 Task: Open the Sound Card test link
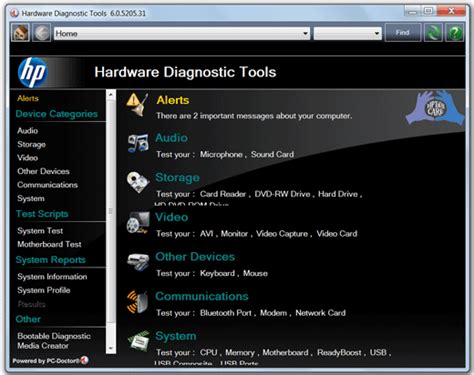coord(272,154)
